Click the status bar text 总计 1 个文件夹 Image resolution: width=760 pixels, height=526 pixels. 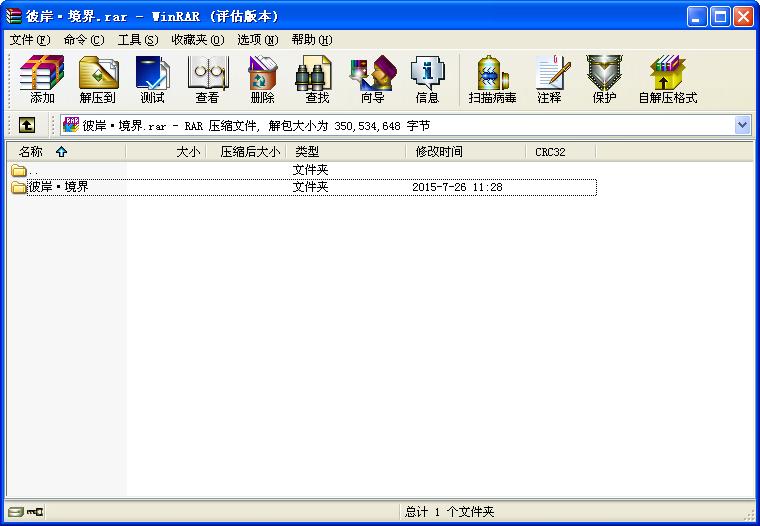450,511
